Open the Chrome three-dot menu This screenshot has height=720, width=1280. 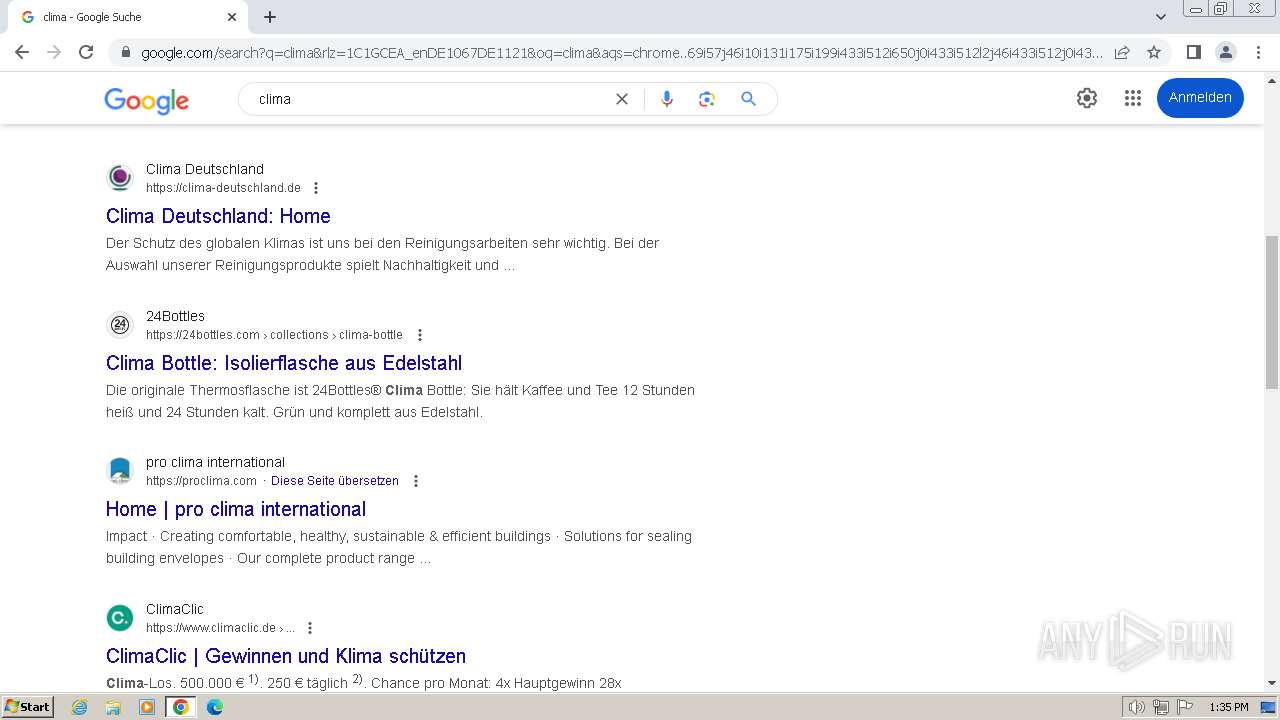(x=1258, y=52)
